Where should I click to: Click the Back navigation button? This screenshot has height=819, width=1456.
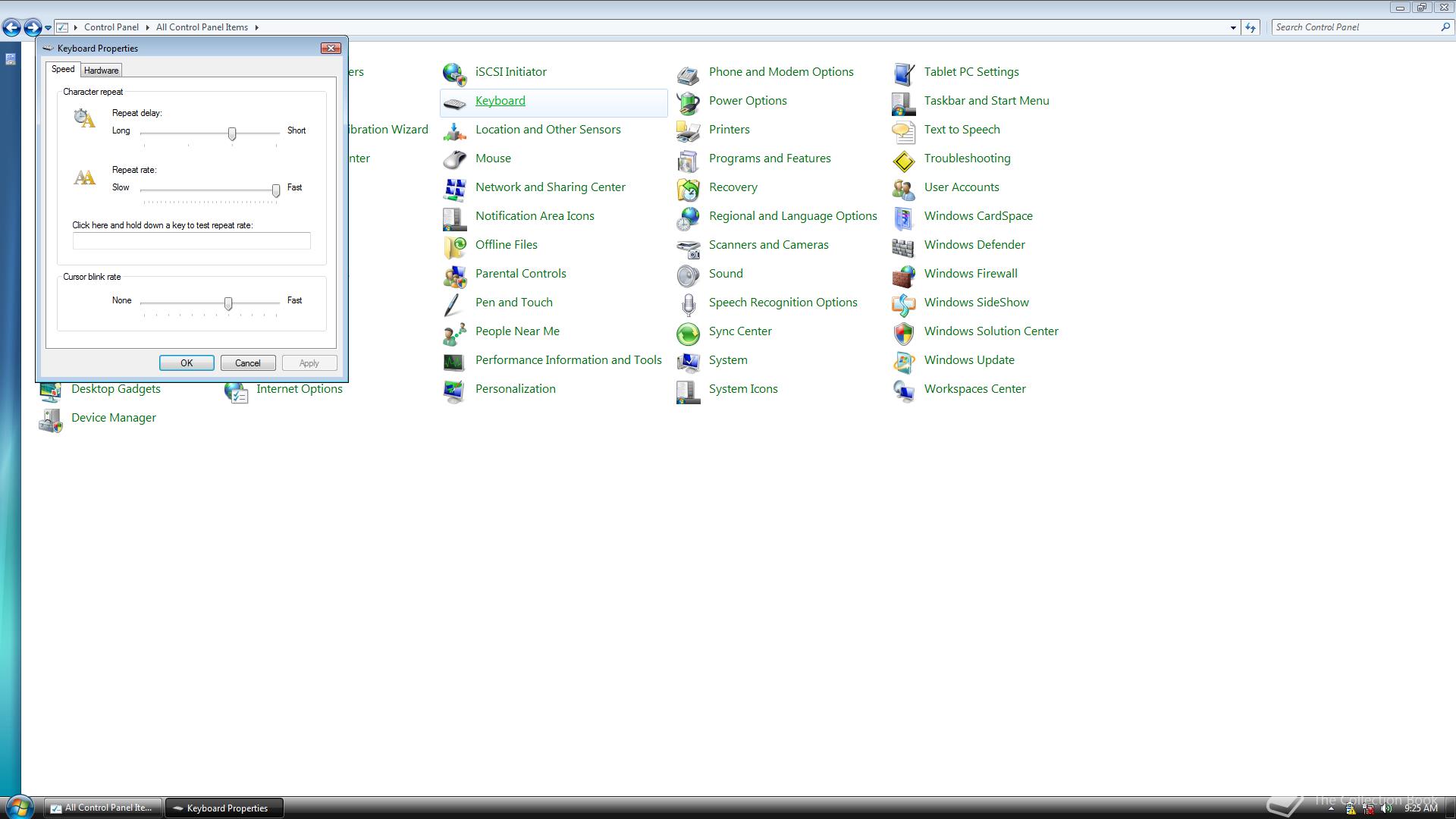(x=11, y=27)
